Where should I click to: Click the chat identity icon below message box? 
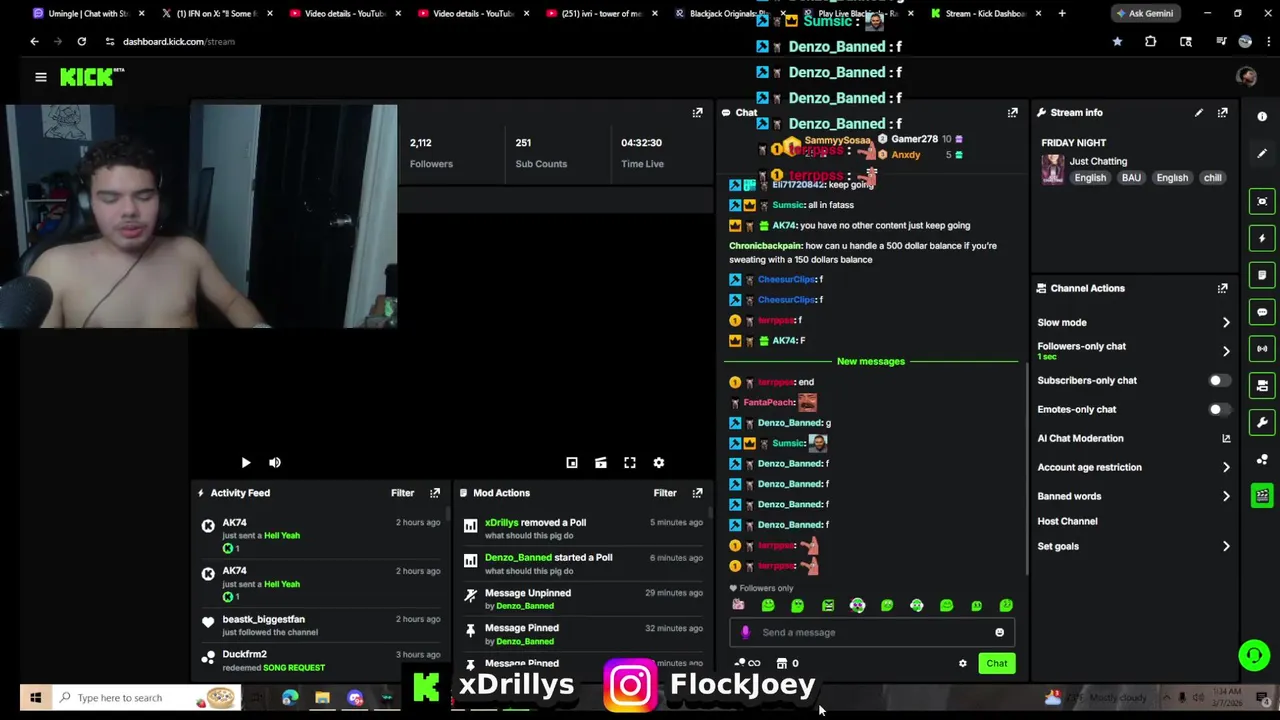(747, 664)
